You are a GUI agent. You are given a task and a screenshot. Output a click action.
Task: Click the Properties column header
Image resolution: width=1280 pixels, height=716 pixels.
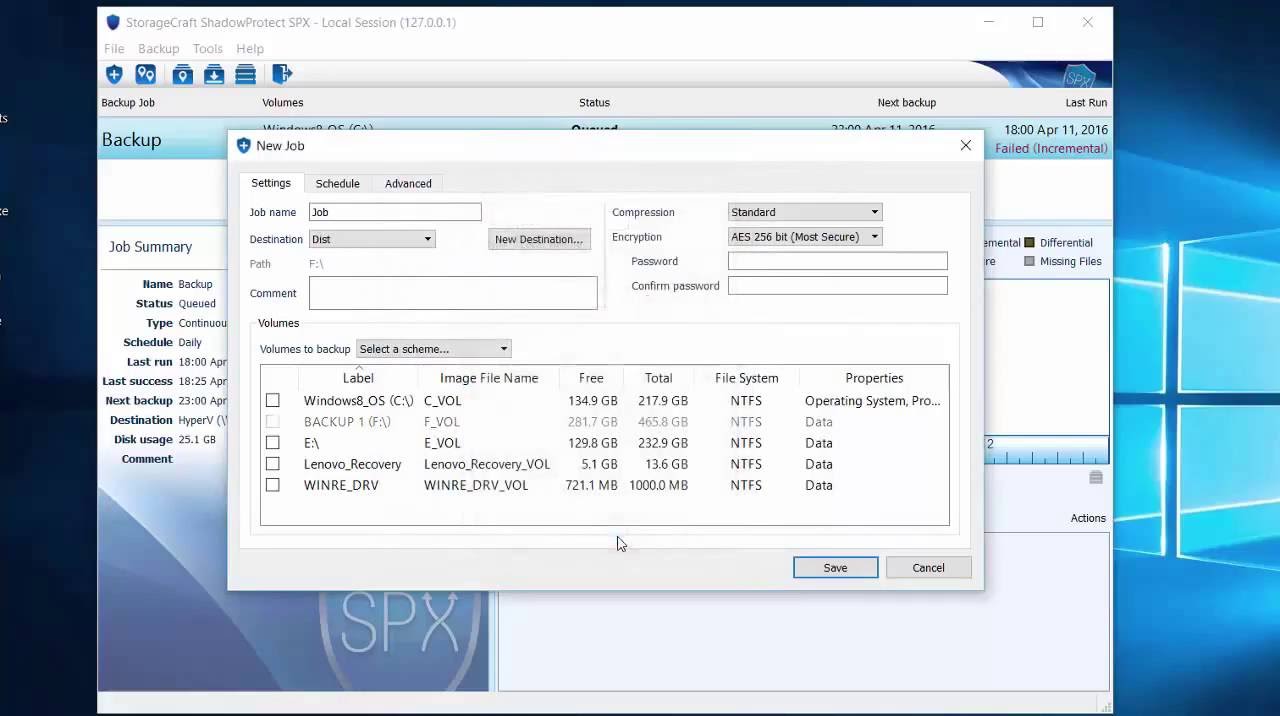[874, 378]
